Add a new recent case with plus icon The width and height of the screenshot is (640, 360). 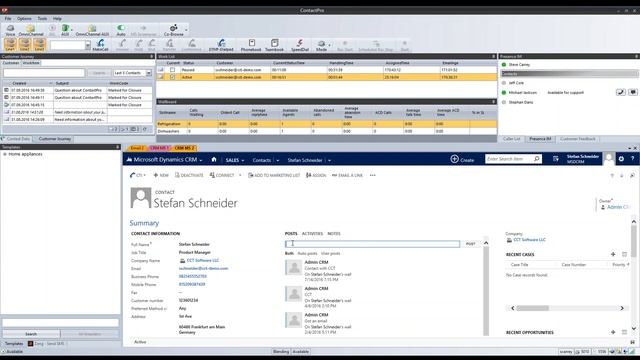(x=613, y=254)
